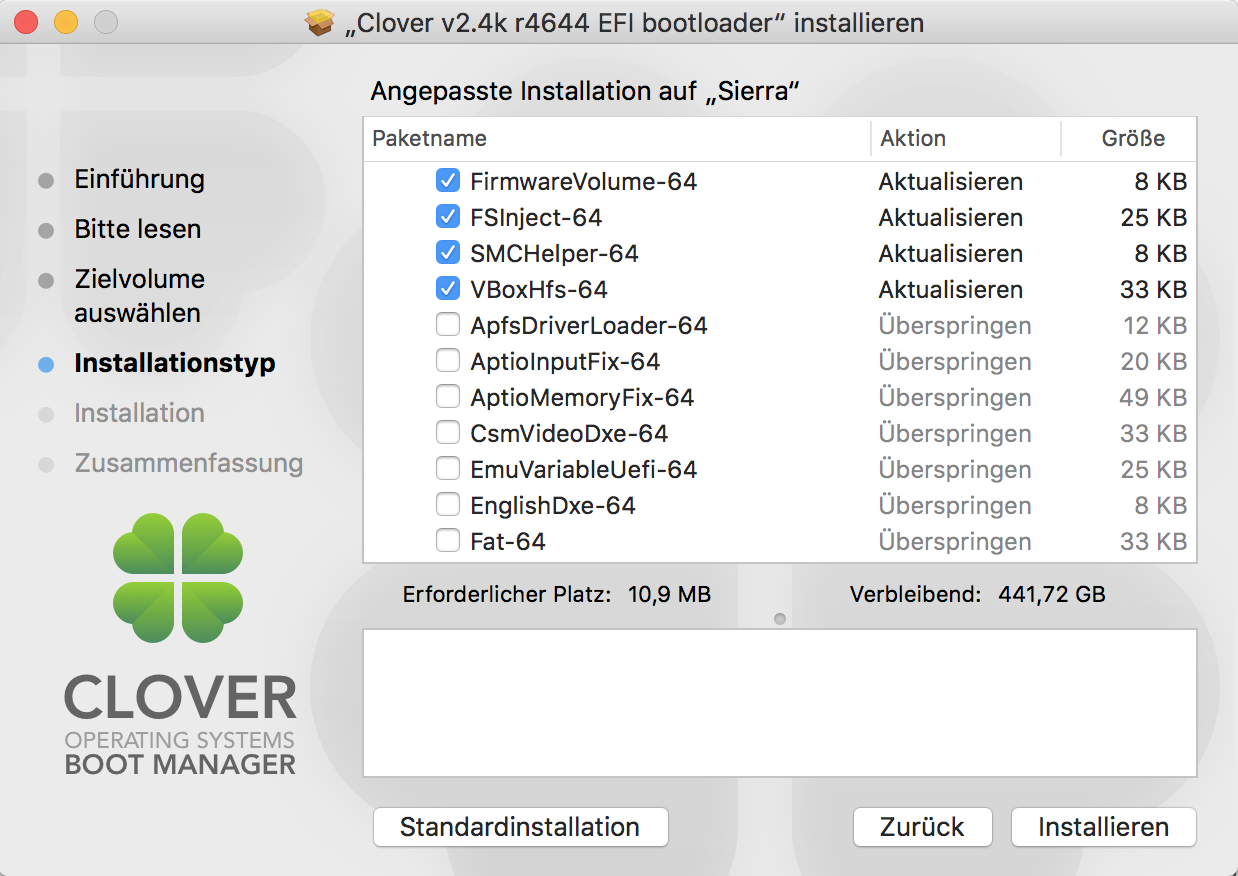Select the Bitte lesen step

coord(138,229)
